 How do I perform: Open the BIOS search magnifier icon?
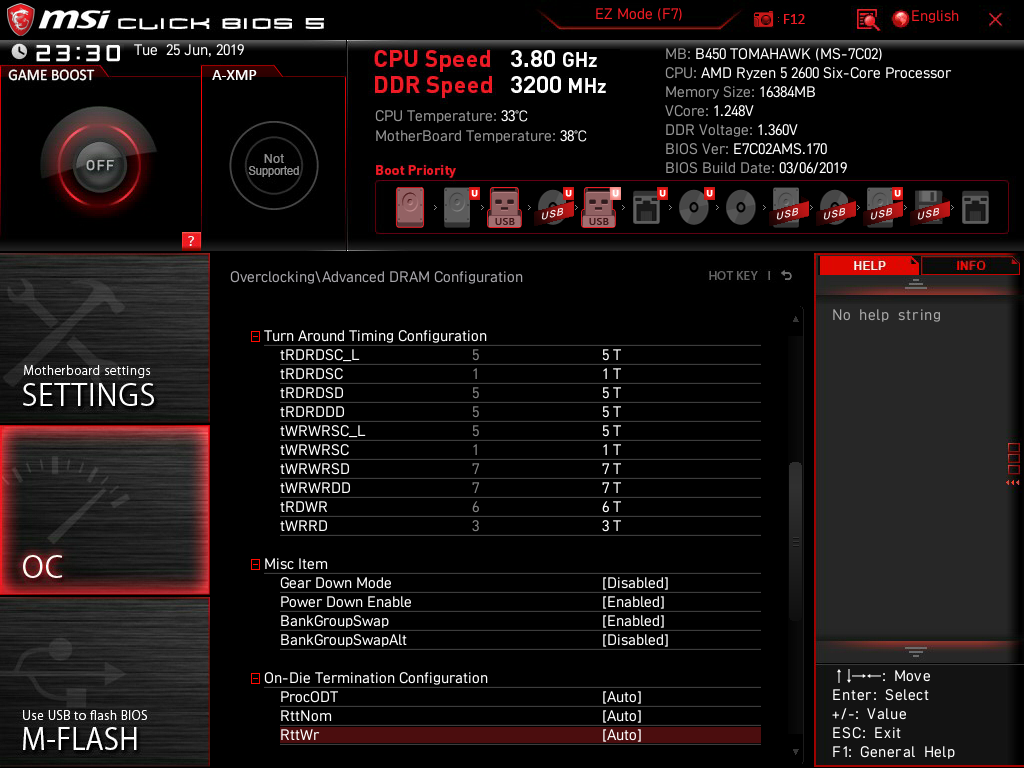tap(867, 20)
